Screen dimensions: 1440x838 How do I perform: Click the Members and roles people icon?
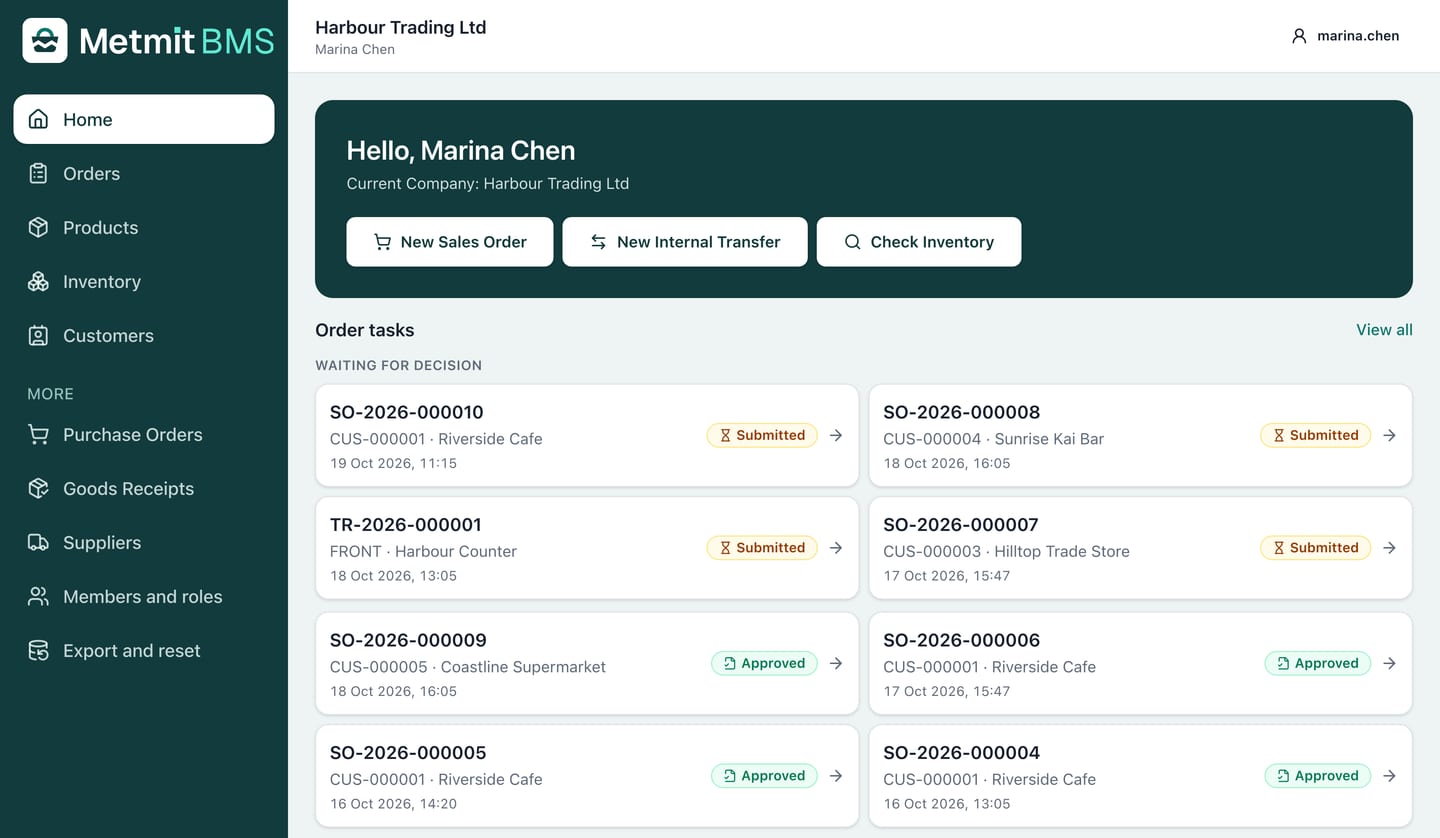pos(38,596)
